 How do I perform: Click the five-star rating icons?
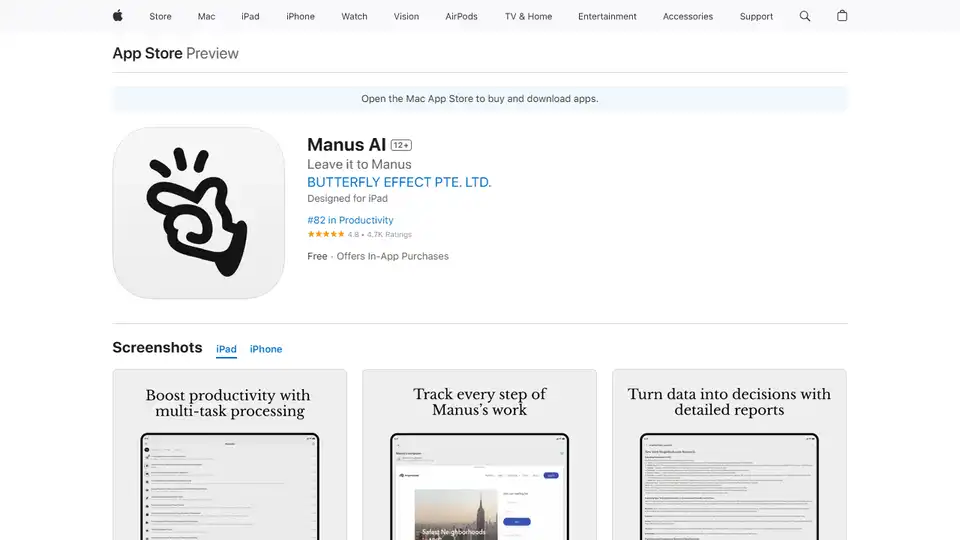tap(326, 234)
